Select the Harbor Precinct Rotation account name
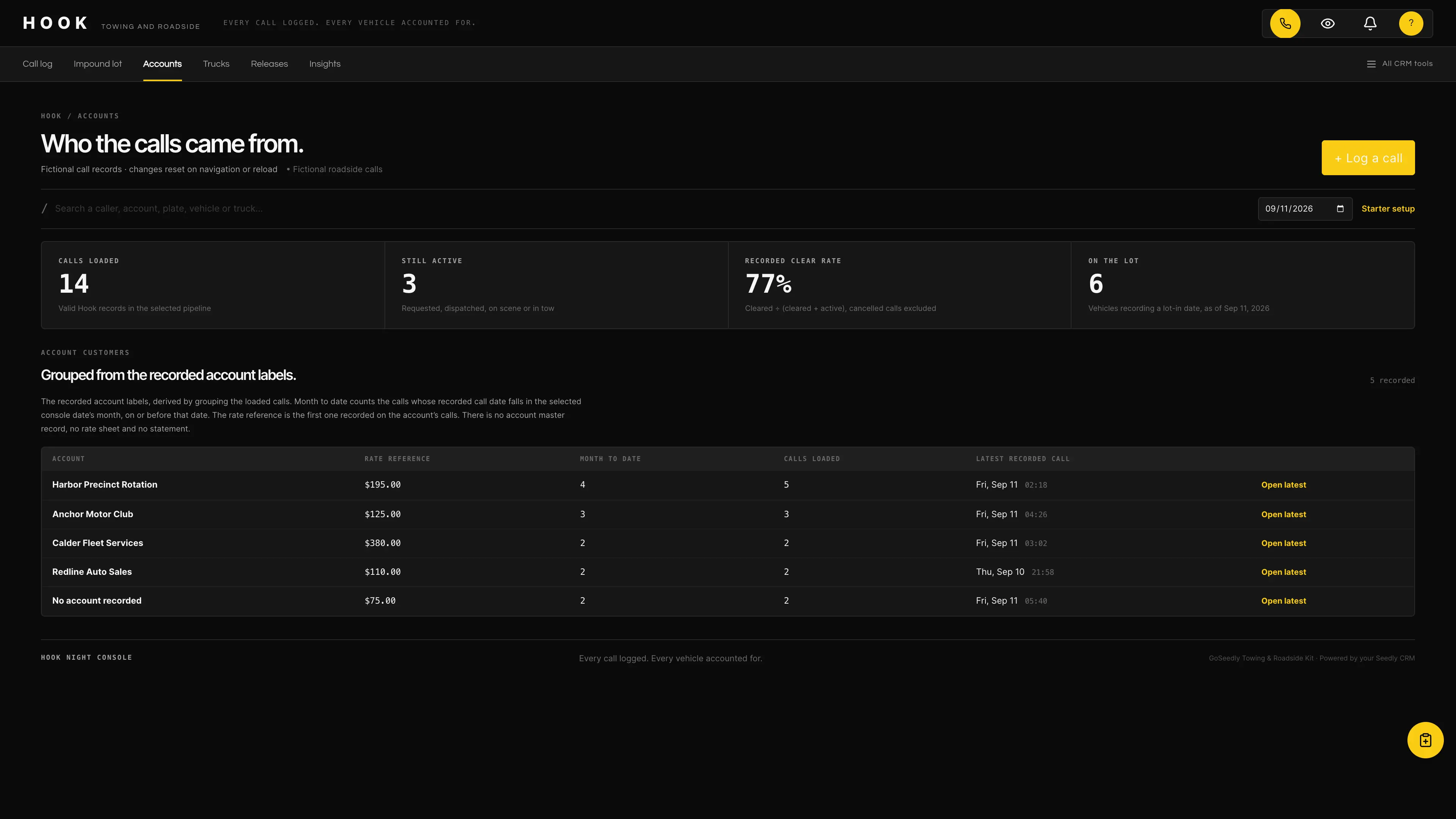This screenshot has height=819, width=1456. coord(105,485)
